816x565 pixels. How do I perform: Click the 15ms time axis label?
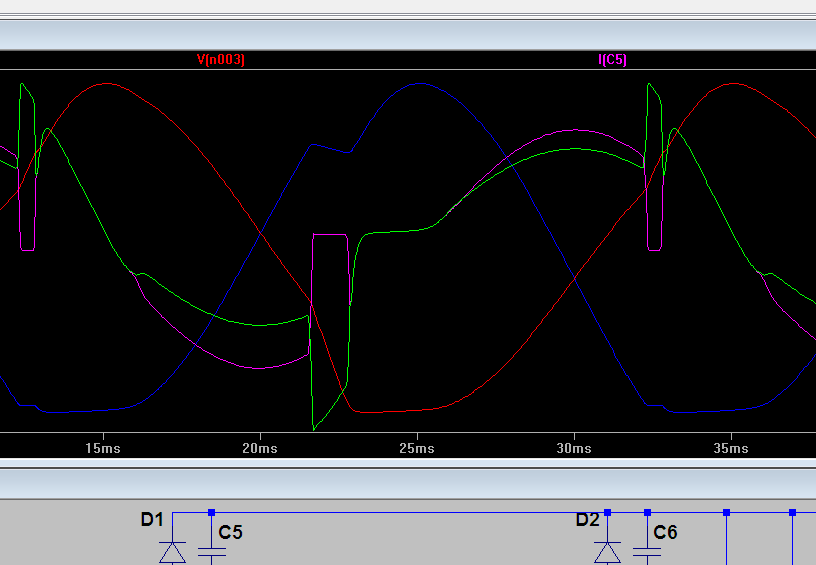[x=103, y=448]
